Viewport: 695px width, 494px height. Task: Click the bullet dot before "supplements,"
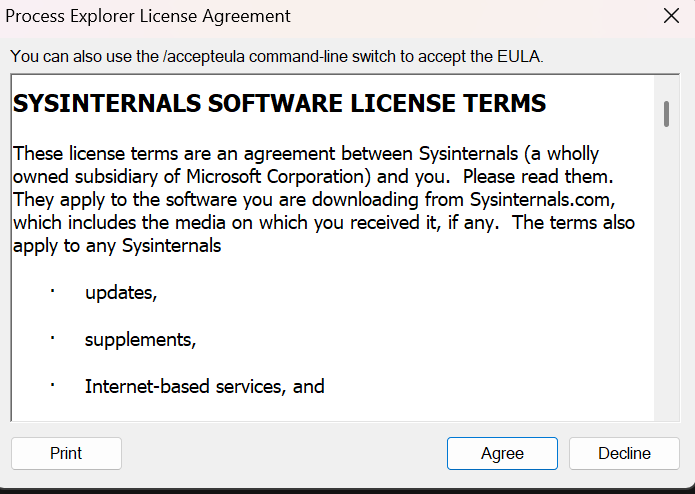point(52,337)
